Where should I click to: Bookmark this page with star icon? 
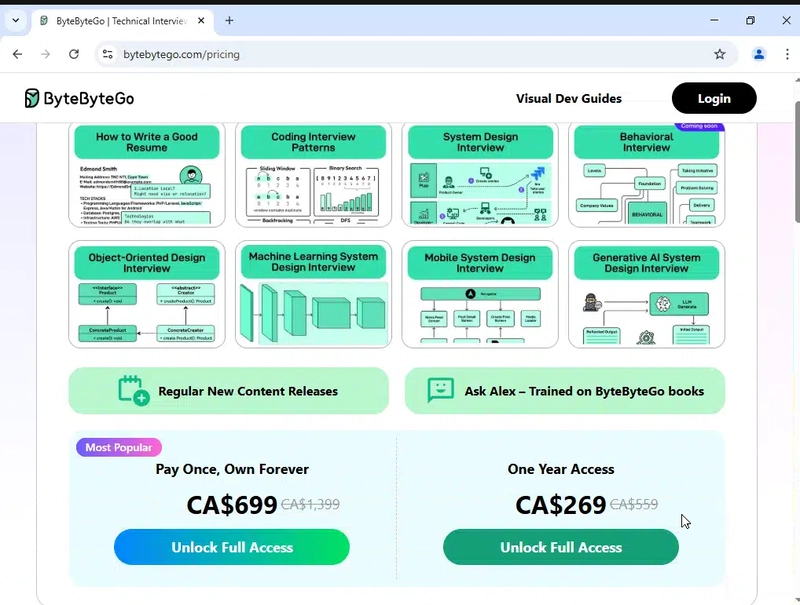(719, 54)
